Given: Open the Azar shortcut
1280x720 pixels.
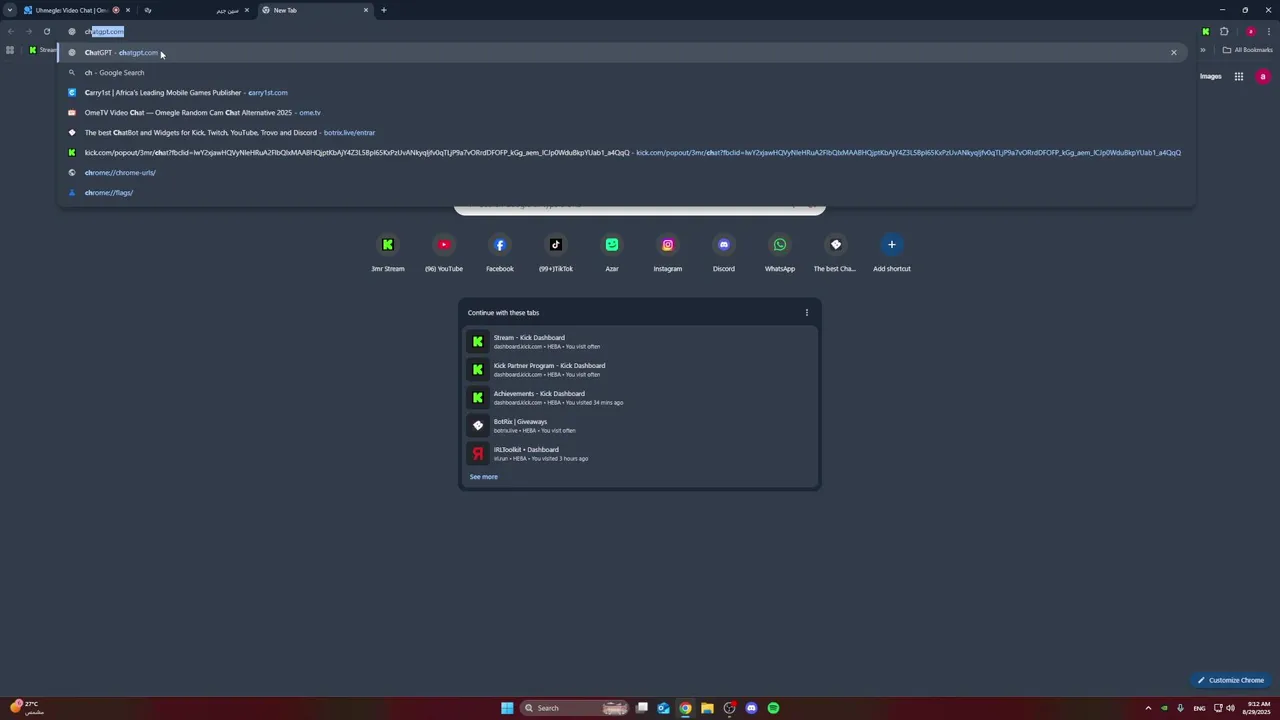Looking at the screenshot, I should pos(612,253).
